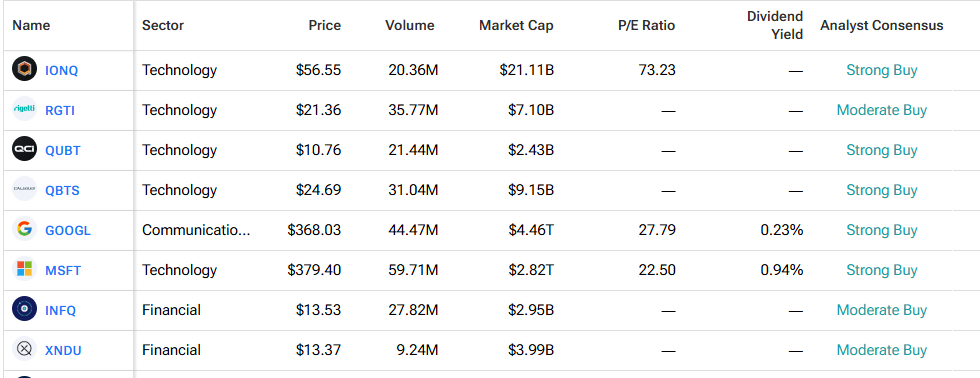Click RGTI's Moderate Buy consensus
The image size is (980, 378).
pyautogui.click(x=882, y=110)
